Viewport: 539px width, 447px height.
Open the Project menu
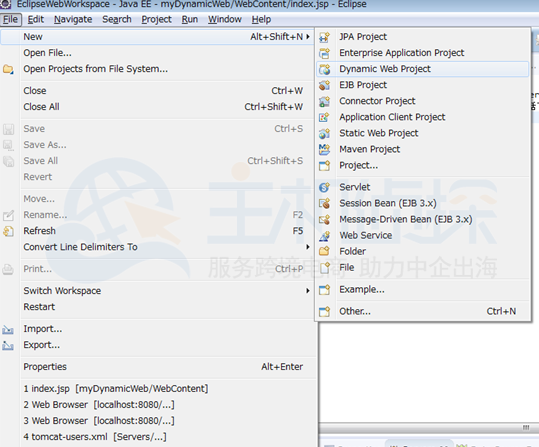[156, 20]
